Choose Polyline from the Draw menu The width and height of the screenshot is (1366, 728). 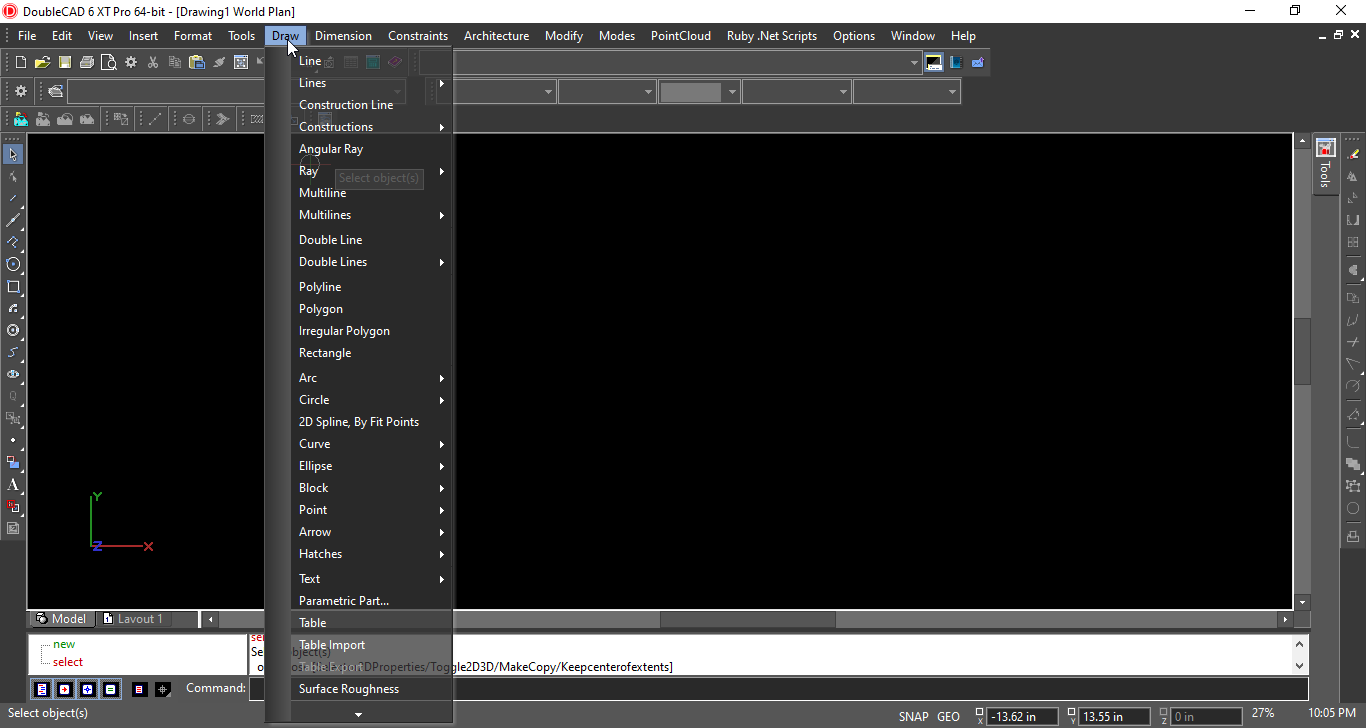tap(371, 287)
